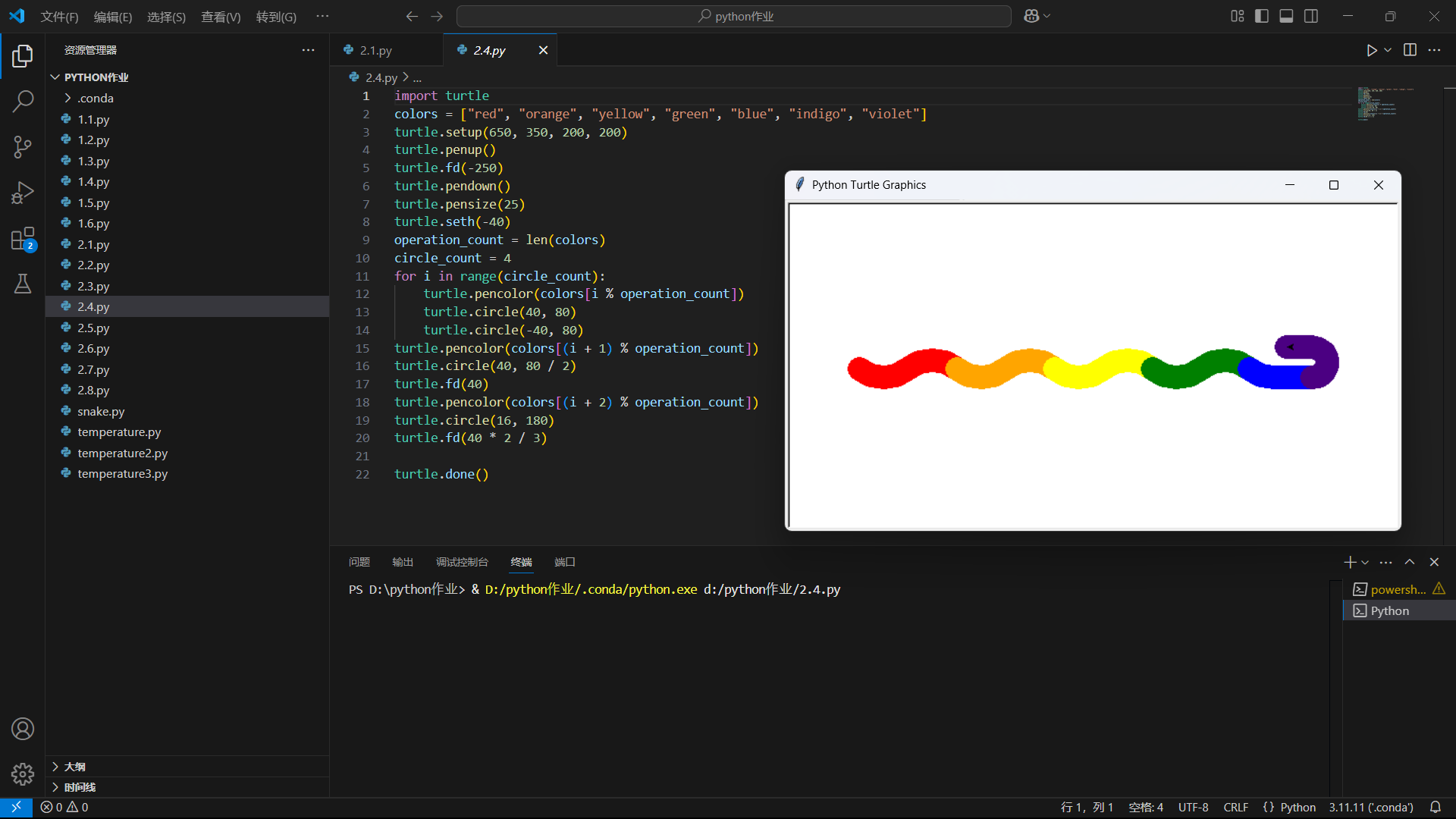Switch to the 2.1.py editor tab
Viewport: 1456px width, 819px height.
(375, 50)
